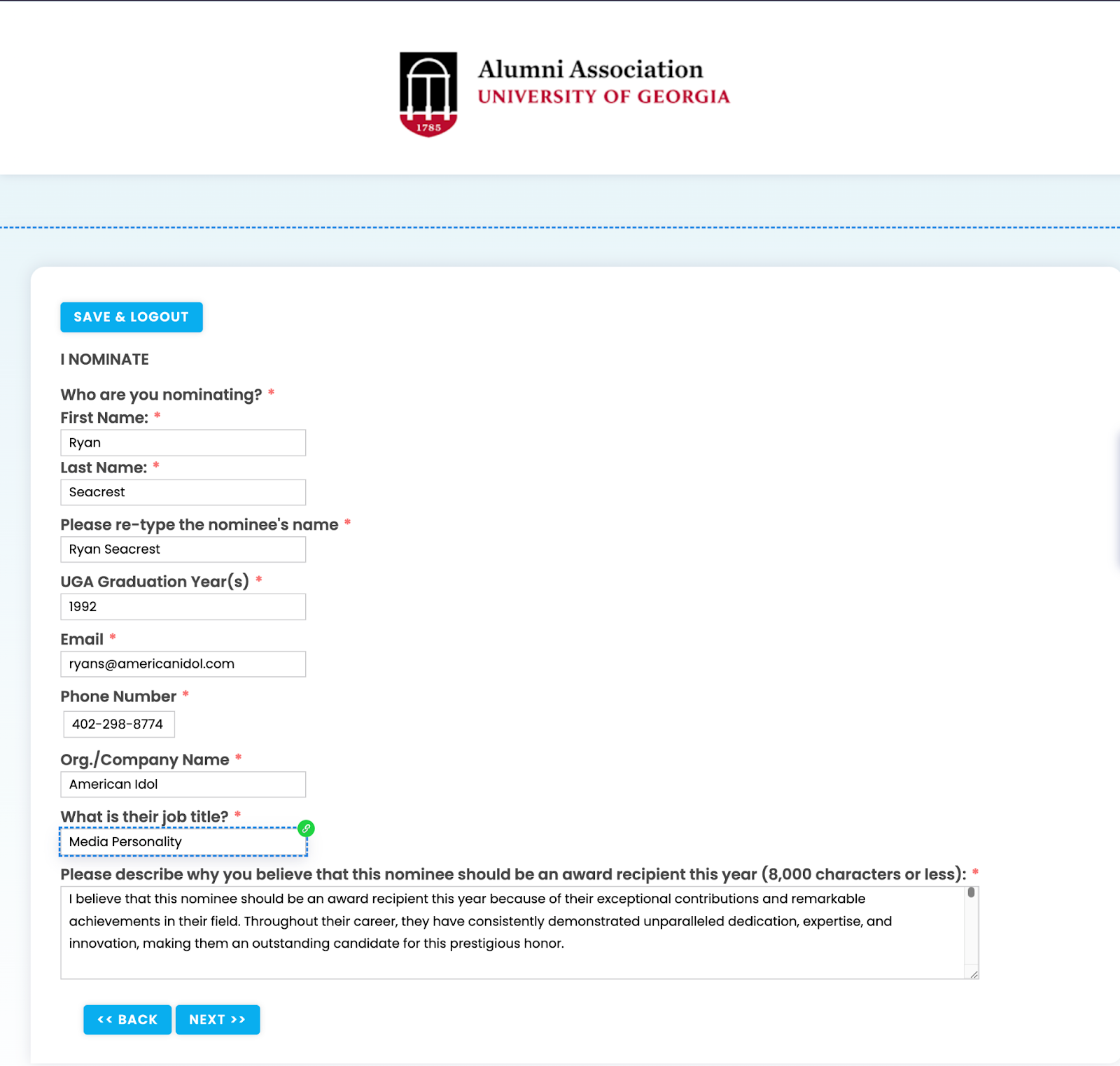Click the Alumni Association heading text
Viewport: 1120px width, 1066px height.
(591, 69)
